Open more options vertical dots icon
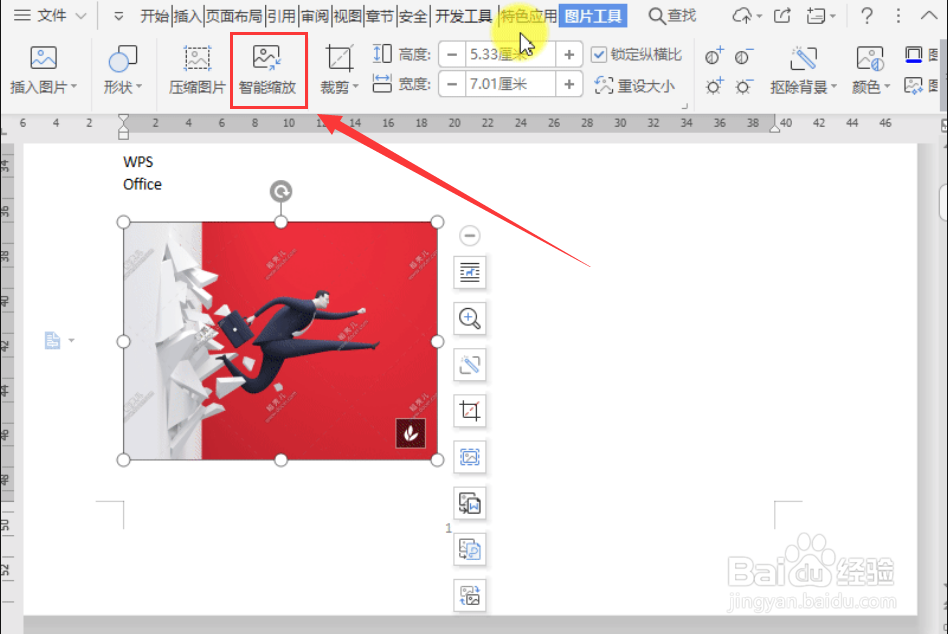This screenshot has height=634, width=948. [898, 16]
